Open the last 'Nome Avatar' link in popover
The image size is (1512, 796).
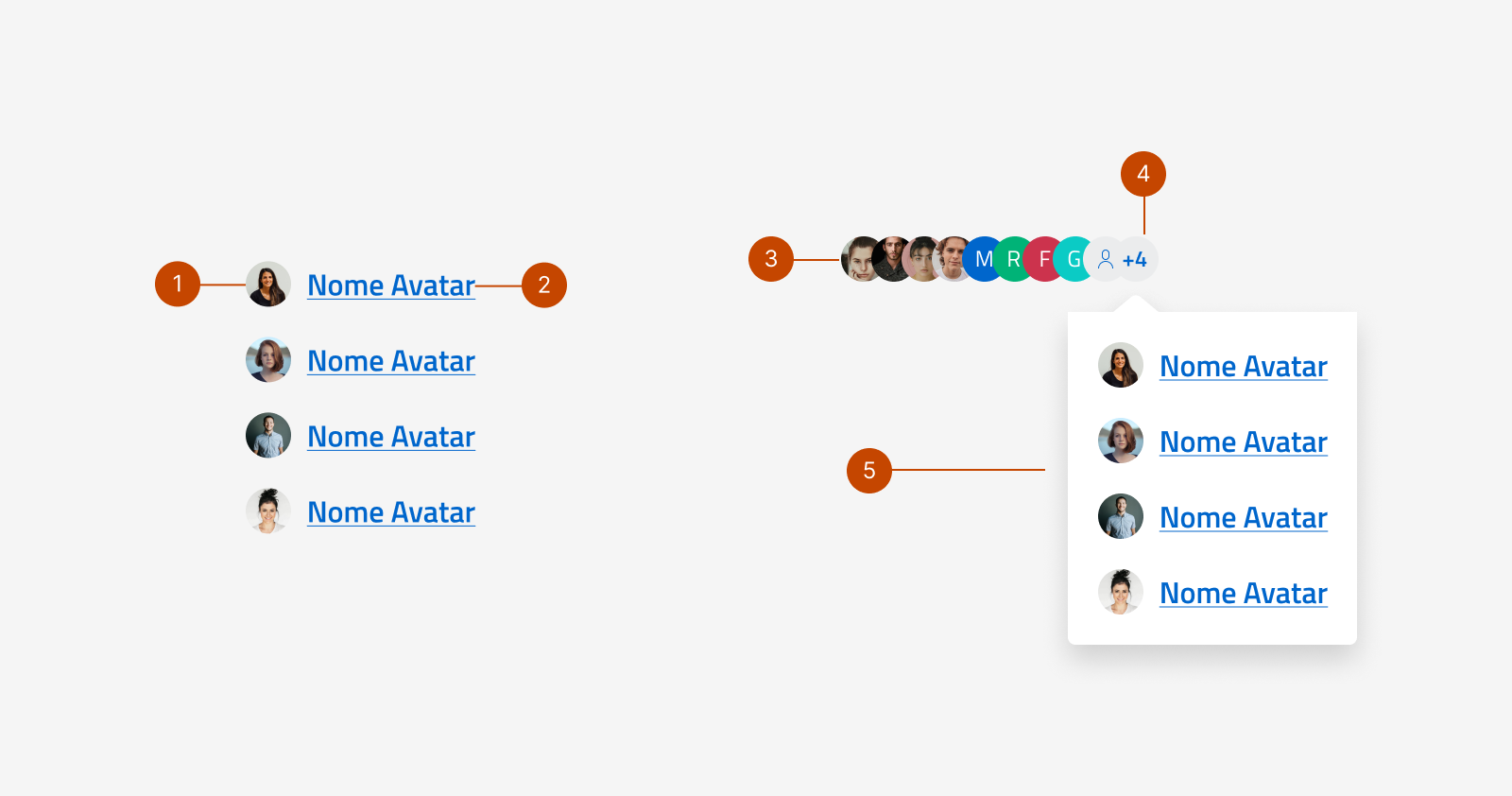pyautogui.click(x=1243, y=593)
